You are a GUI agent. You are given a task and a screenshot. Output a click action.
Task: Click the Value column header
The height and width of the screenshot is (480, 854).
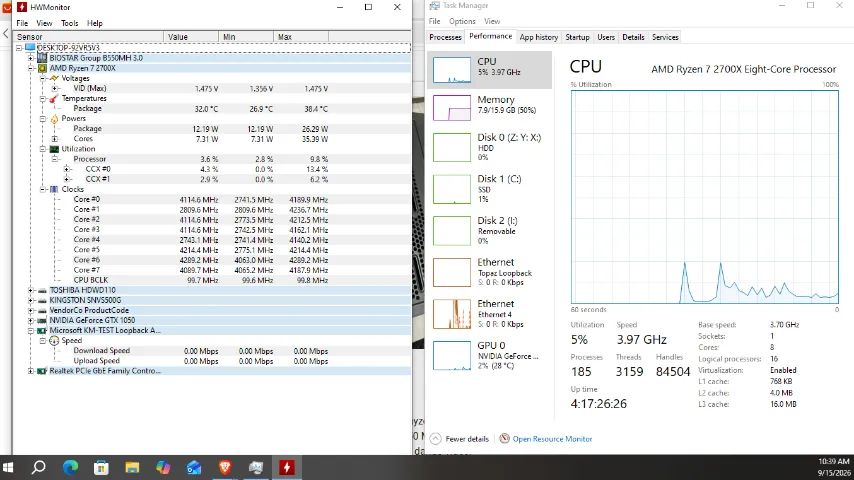(x=191, y=37)
